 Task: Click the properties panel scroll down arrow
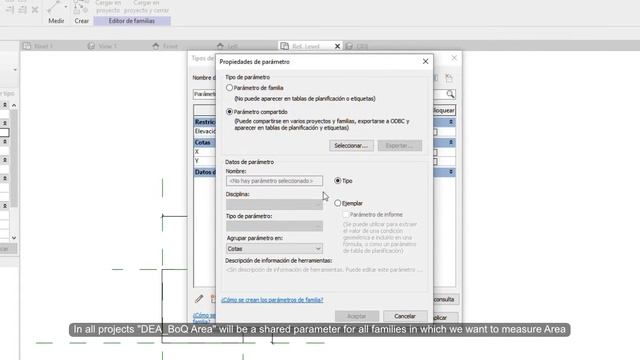[14, 238]
